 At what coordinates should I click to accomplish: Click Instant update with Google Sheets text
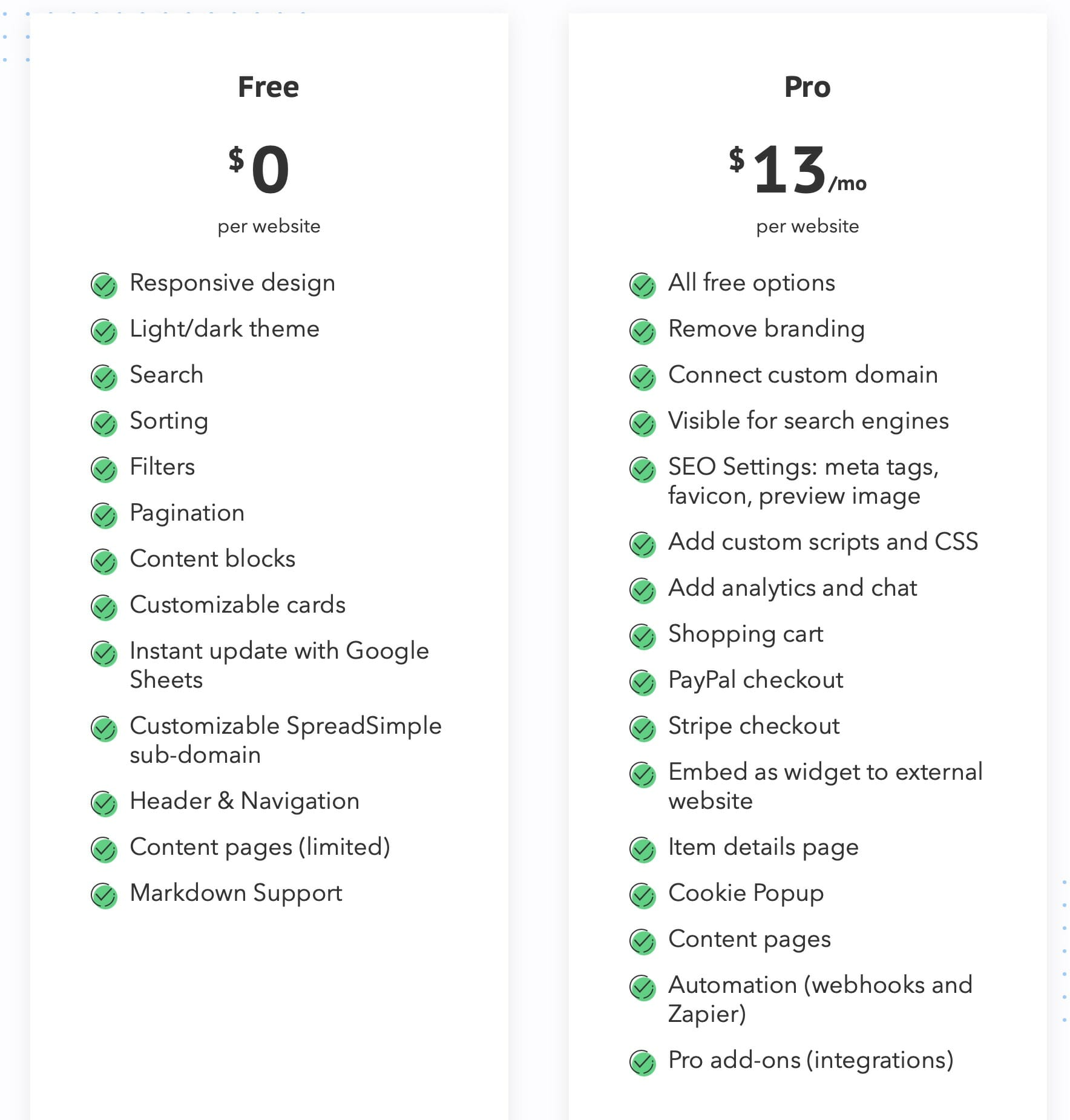pyautogui.click(x=279, y=665)
